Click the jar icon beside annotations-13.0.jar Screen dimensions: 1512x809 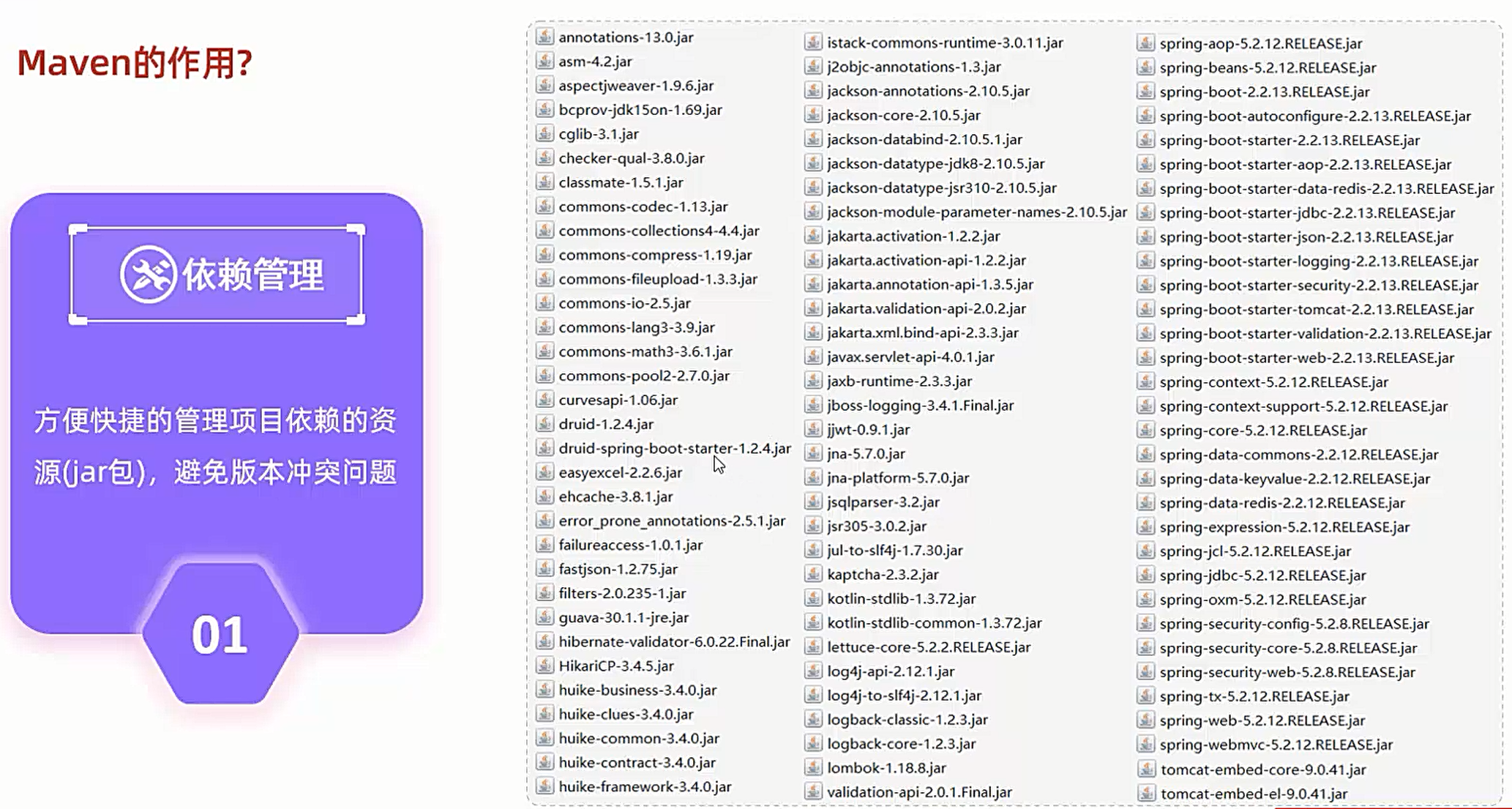pyautogui.click(x=544, y=37)
